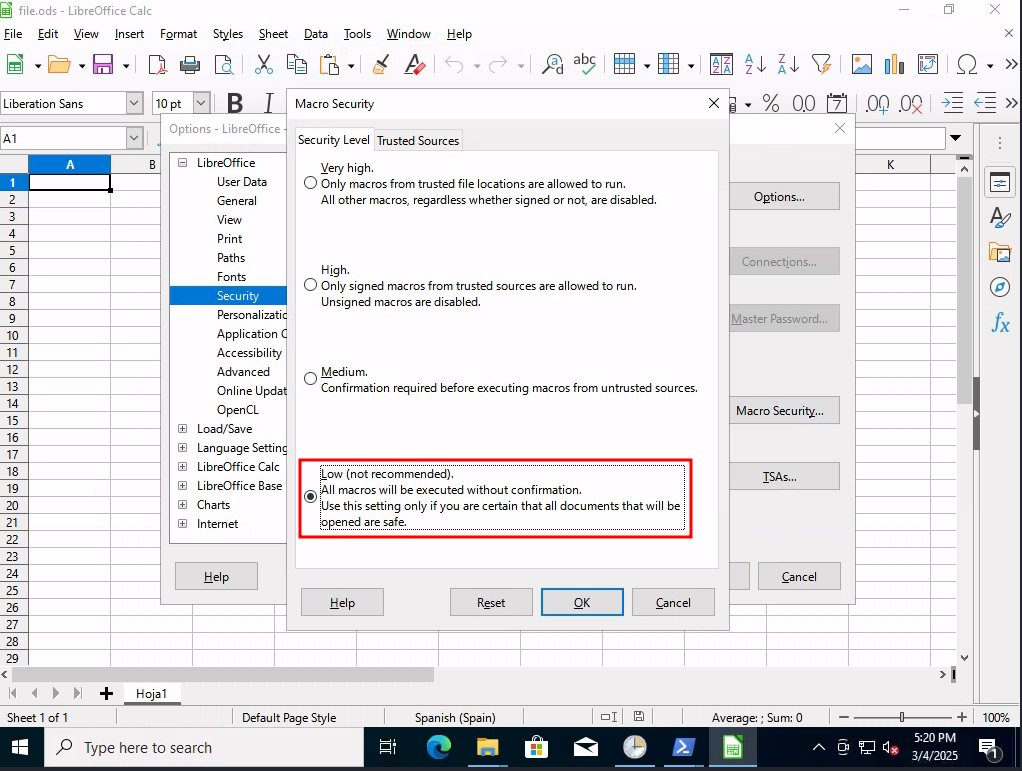Expand the Load/Save tree node
This screenshot has width=1022, height=771.
[x=182, y=428]
